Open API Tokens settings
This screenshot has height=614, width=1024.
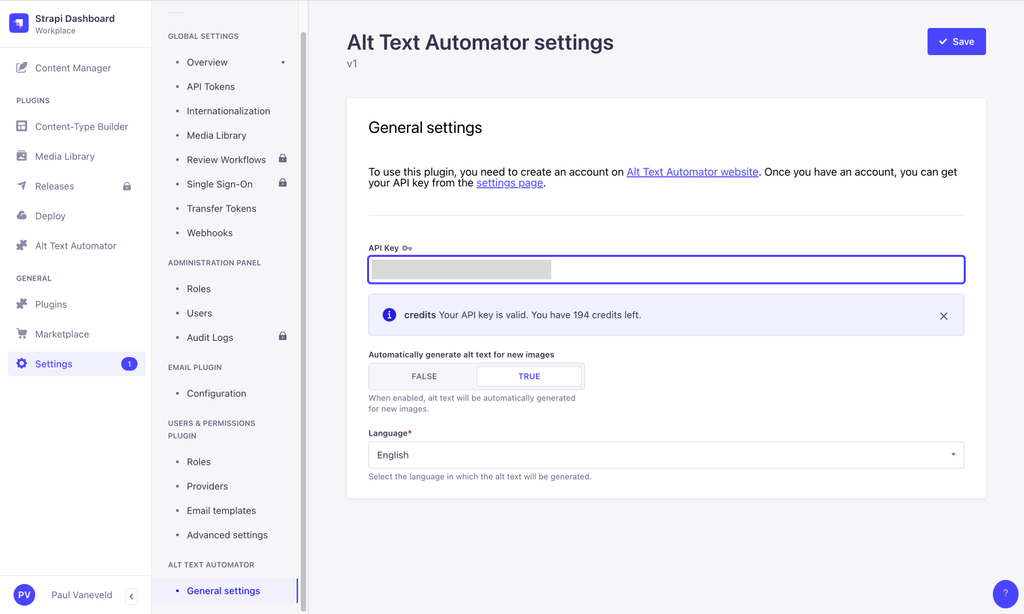pyautogui.click(x=210, y=86)
